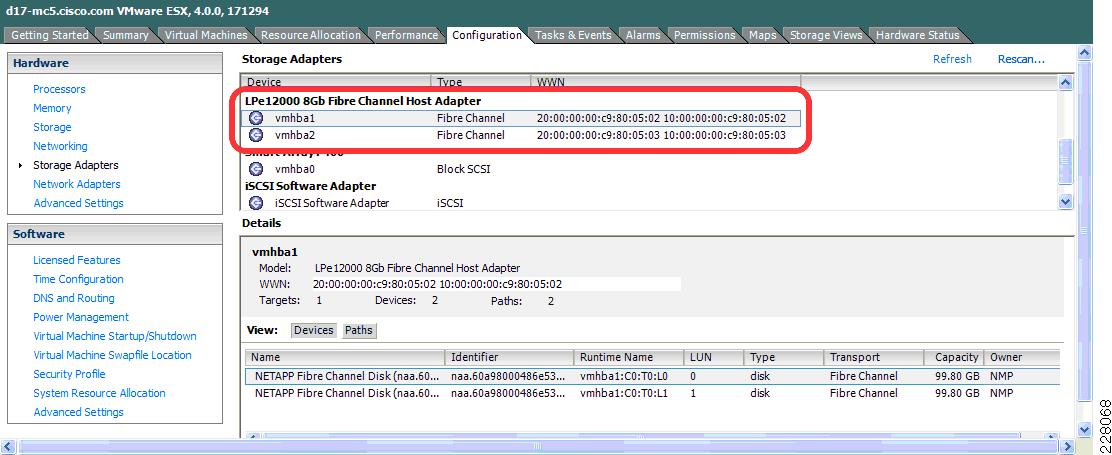Open DNS and Routing
This screenshot has width=1112, height=455.
pos(74,298)
